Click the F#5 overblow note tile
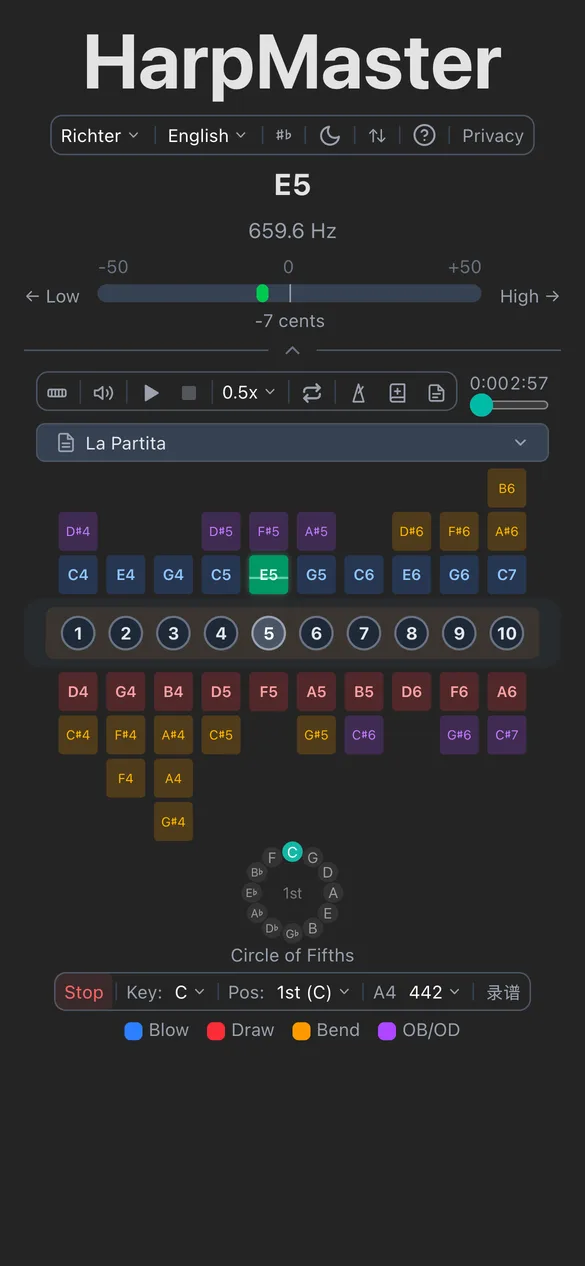This screenshot has width=585, height=1266. pyautogui.click(x=269, y=531)
